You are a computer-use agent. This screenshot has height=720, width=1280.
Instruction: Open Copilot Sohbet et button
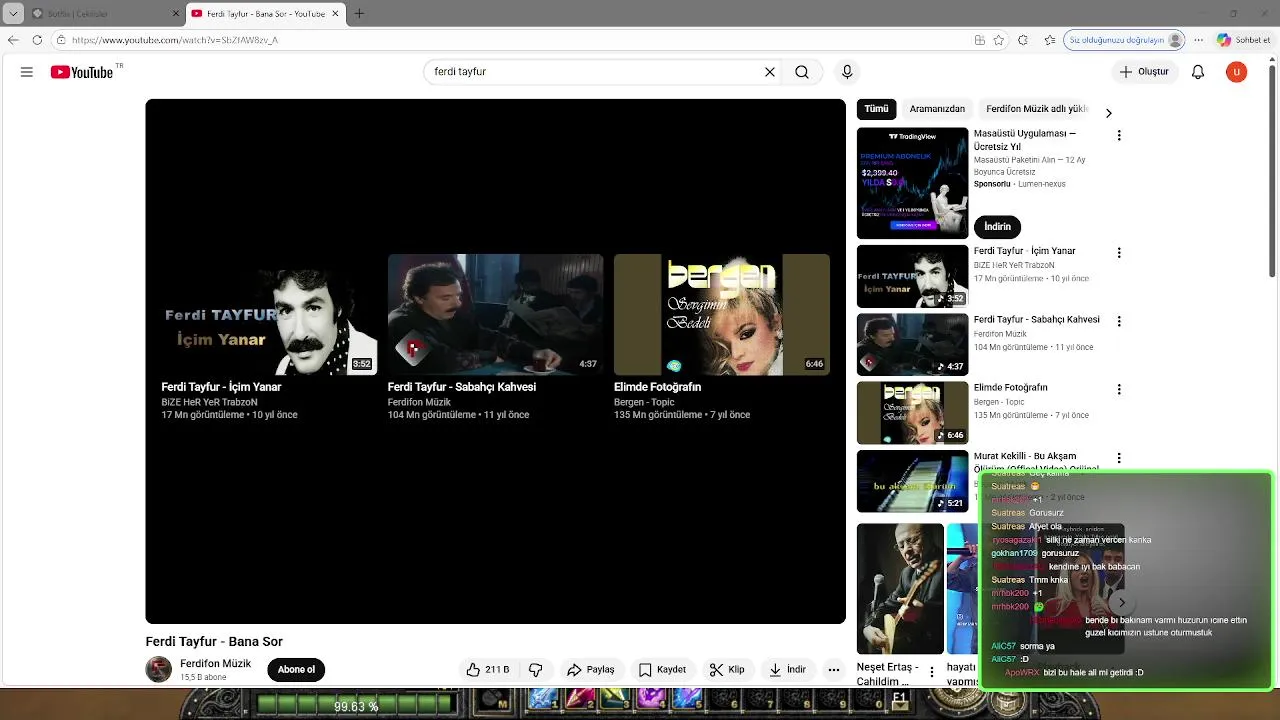(1244, 40)
